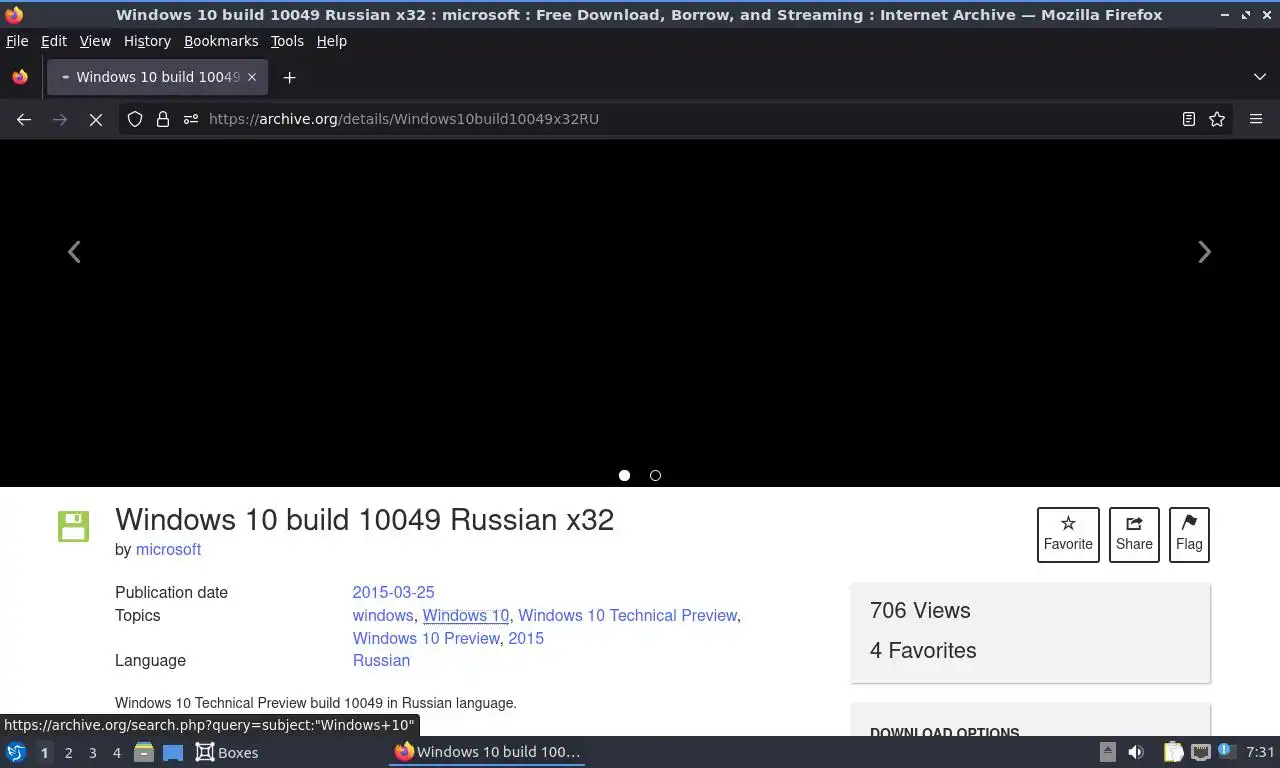Open the History menu
Screen dimensions: 1280x768
pyautogui.click(x=147, y=41)
